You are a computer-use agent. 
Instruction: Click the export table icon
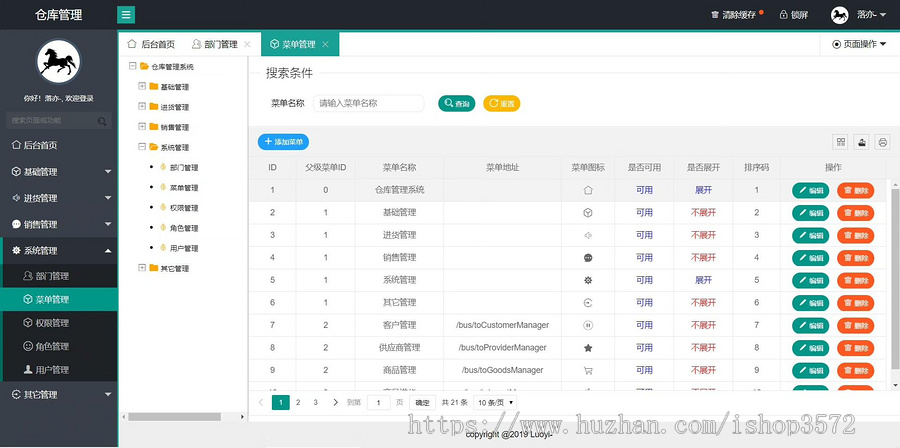tap(862, 142)
